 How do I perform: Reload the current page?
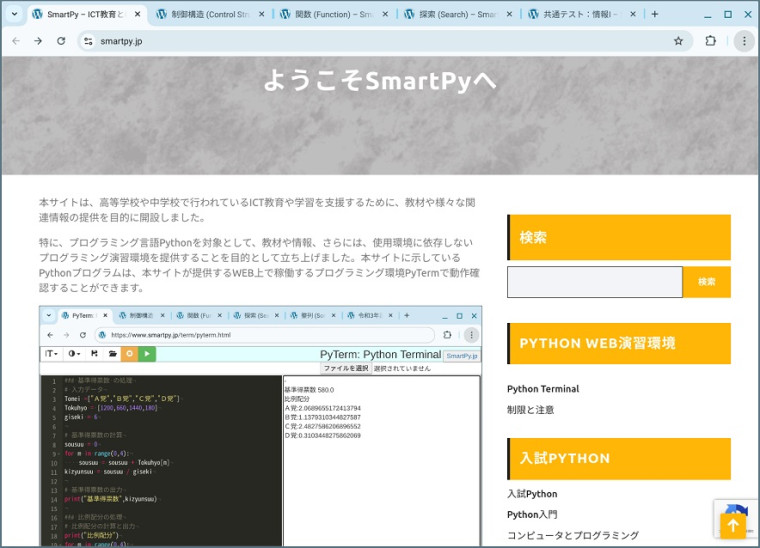tap(61, 41)
